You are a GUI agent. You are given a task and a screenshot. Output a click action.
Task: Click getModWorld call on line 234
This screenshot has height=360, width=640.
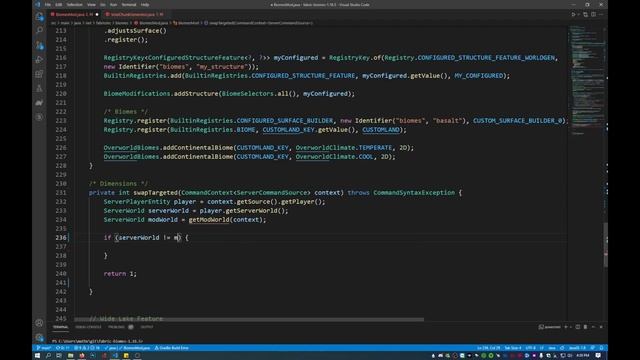click(209, 220)
